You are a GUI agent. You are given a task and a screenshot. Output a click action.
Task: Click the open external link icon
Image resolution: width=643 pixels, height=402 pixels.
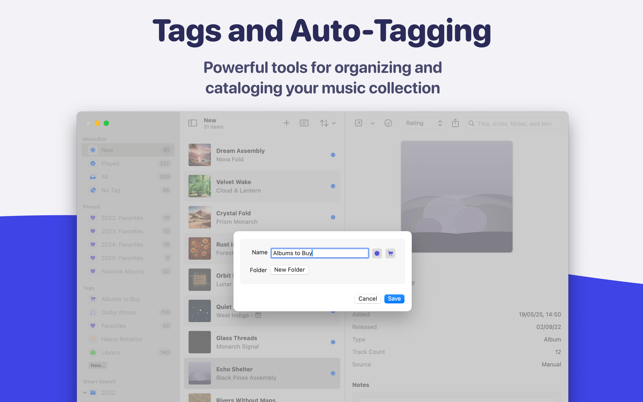coord(358,123)
